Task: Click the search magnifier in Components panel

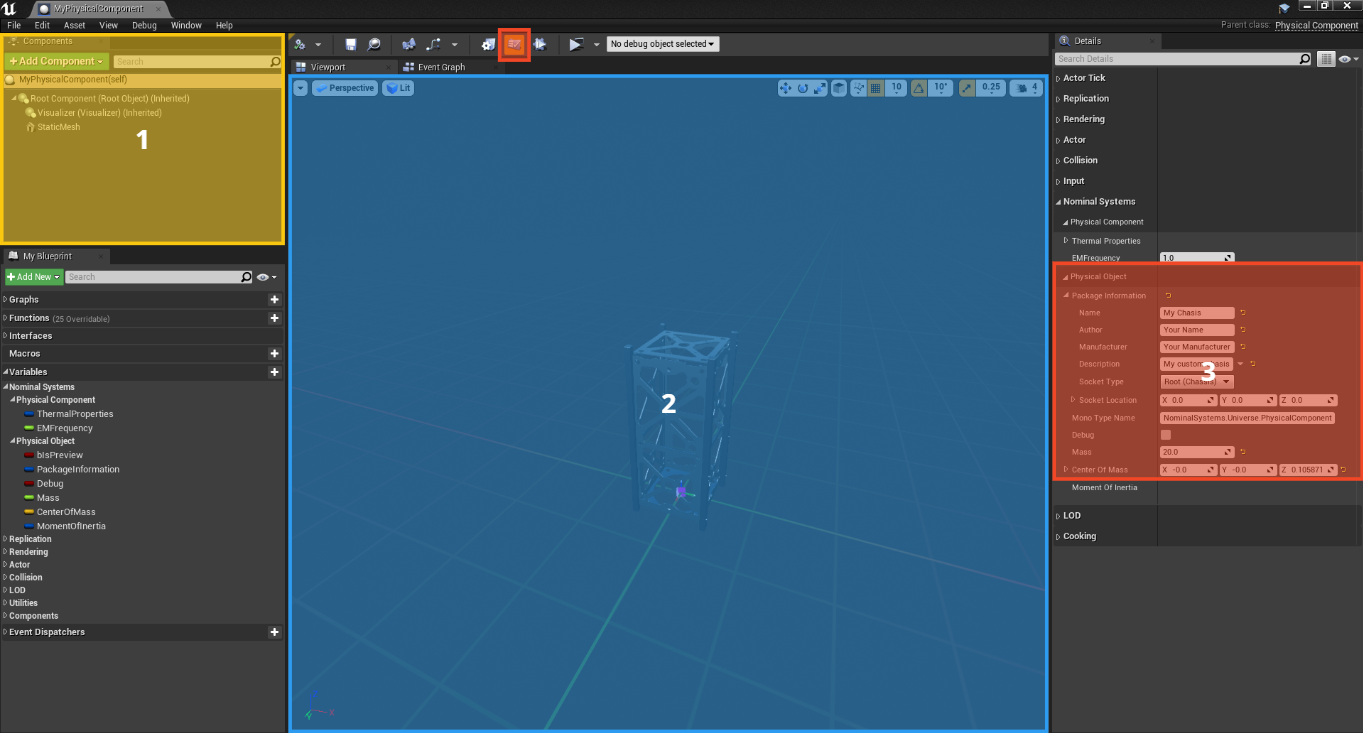Action: (275, 61)
